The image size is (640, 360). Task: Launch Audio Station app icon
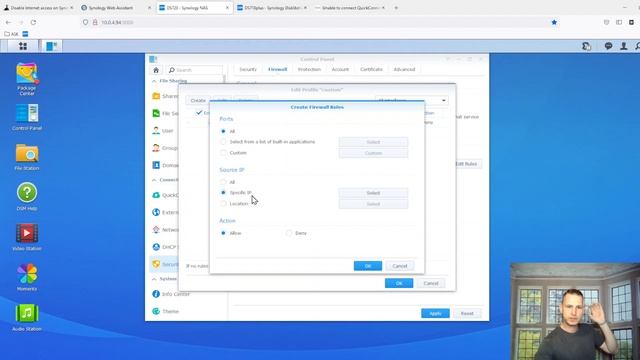[27, 317]
